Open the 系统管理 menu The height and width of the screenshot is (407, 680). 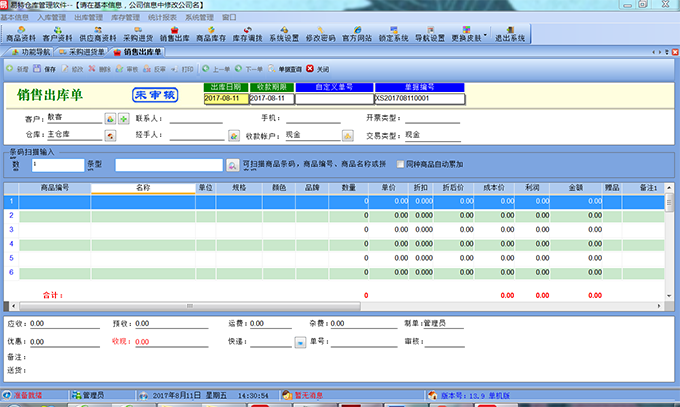[x=199, y=17]
